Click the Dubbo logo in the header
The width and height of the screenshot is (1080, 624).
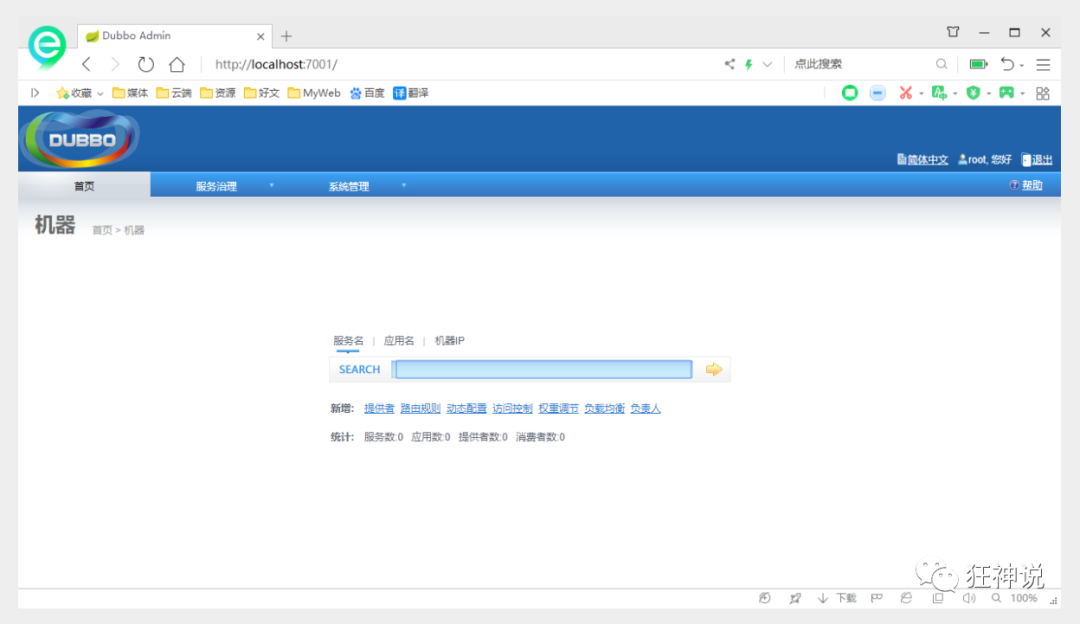(82, 141)
